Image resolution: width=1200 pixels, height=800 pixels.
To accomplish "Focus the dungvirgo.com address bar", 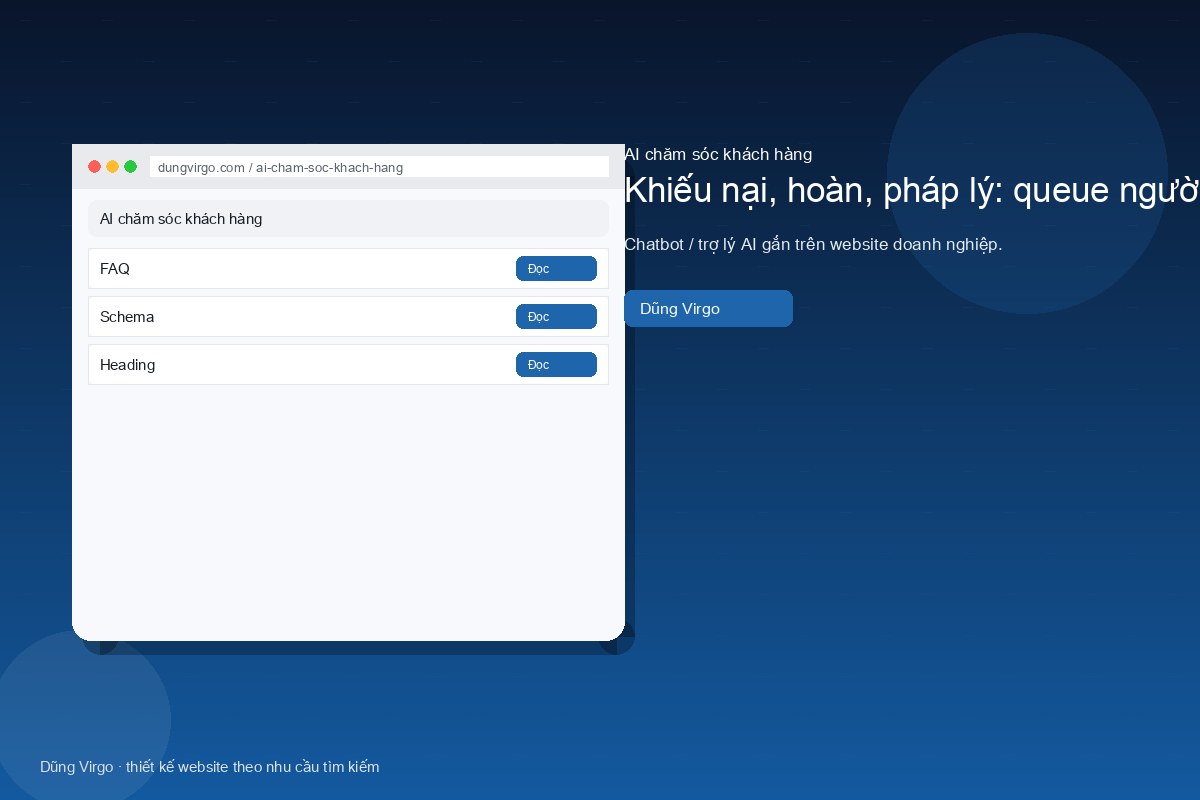I will pyautogui.click(x=379, y=167).
